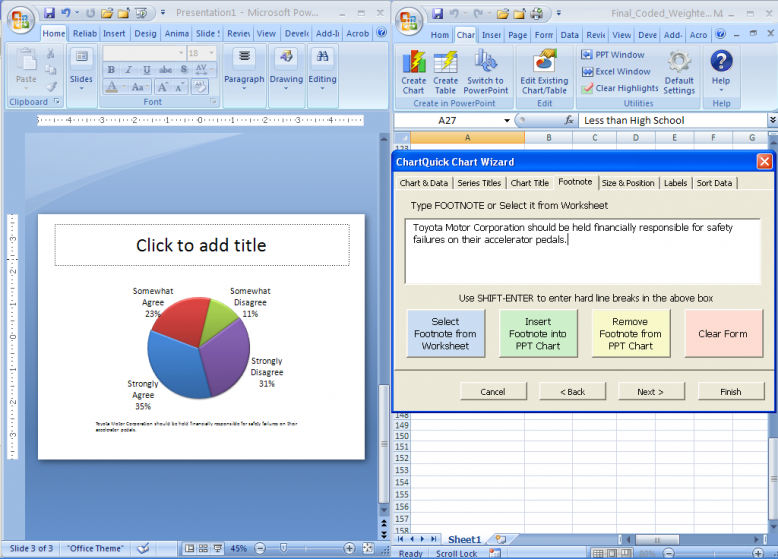
Task: Click the Excel Window utility
Action: click(x=616, y=71)
